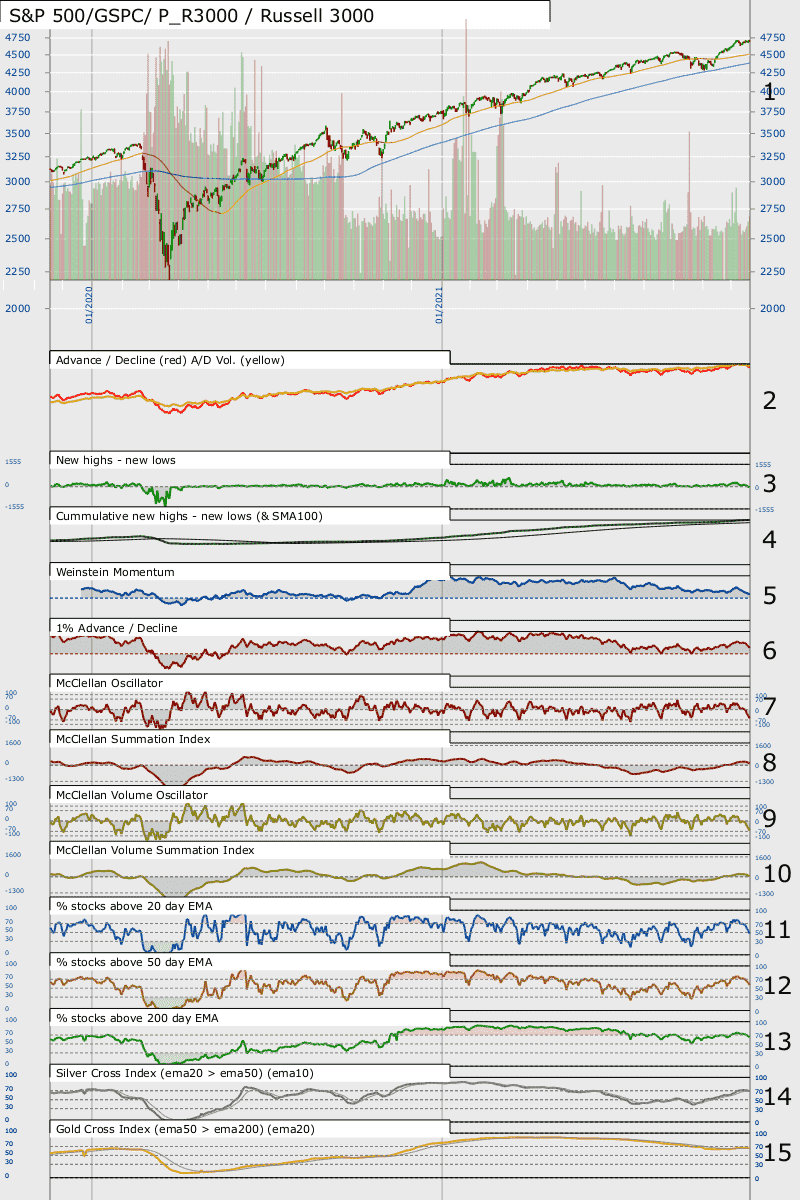Select the 3000 price label on left axis
The height and width of the screenshot is (1200, 800).
tap(17, 181)
